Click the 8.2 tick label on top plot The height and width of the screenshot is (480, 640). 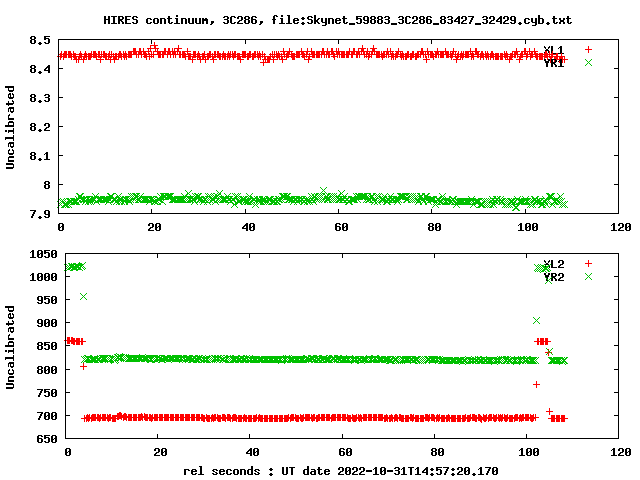pyautogui.click(x=40, y=127)
